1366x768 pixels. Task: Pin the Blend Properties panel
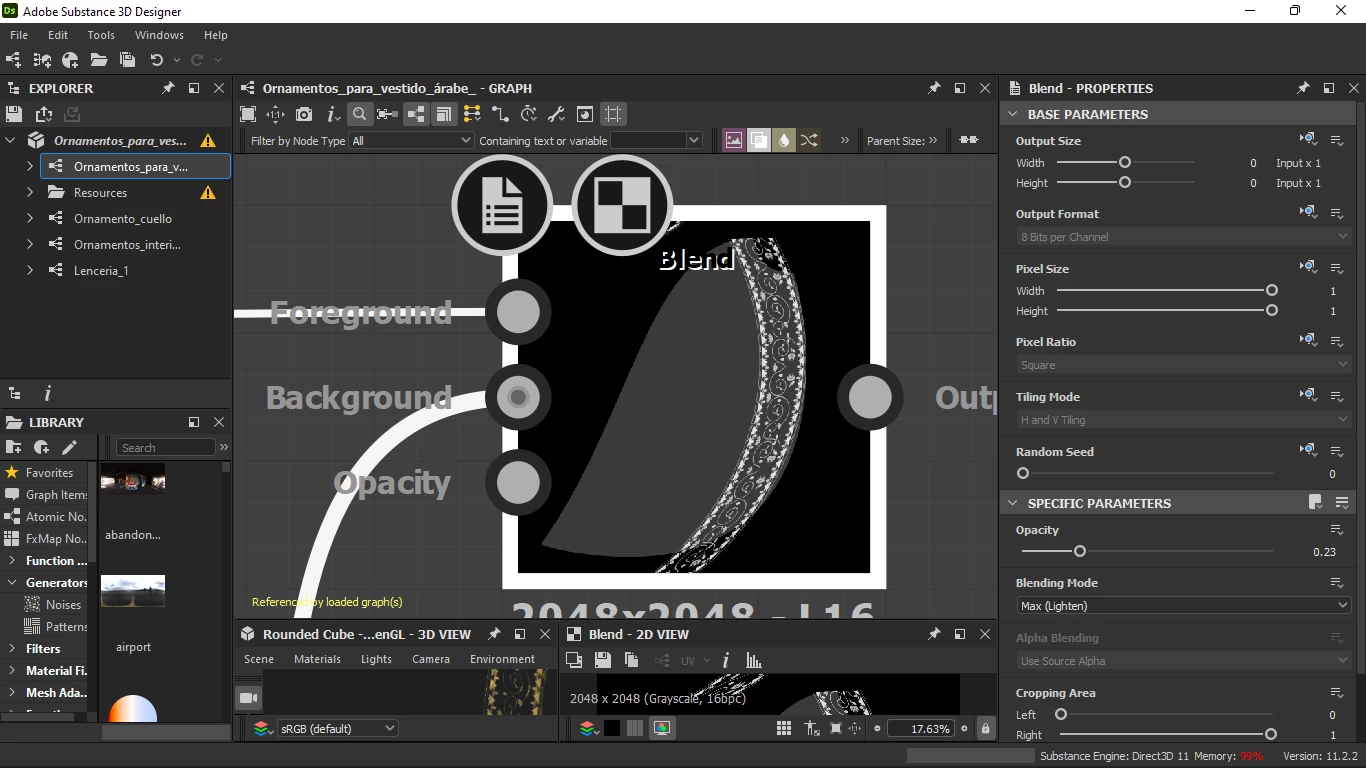coord(1303,88)
